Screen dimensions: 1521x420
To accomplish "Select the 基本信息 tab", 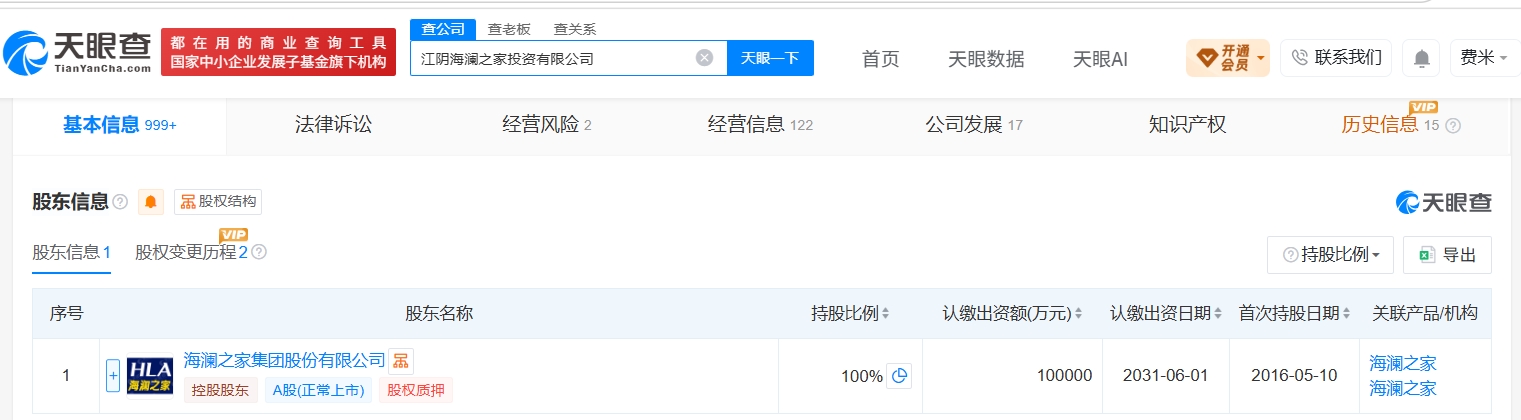I will tap(120, 125).
